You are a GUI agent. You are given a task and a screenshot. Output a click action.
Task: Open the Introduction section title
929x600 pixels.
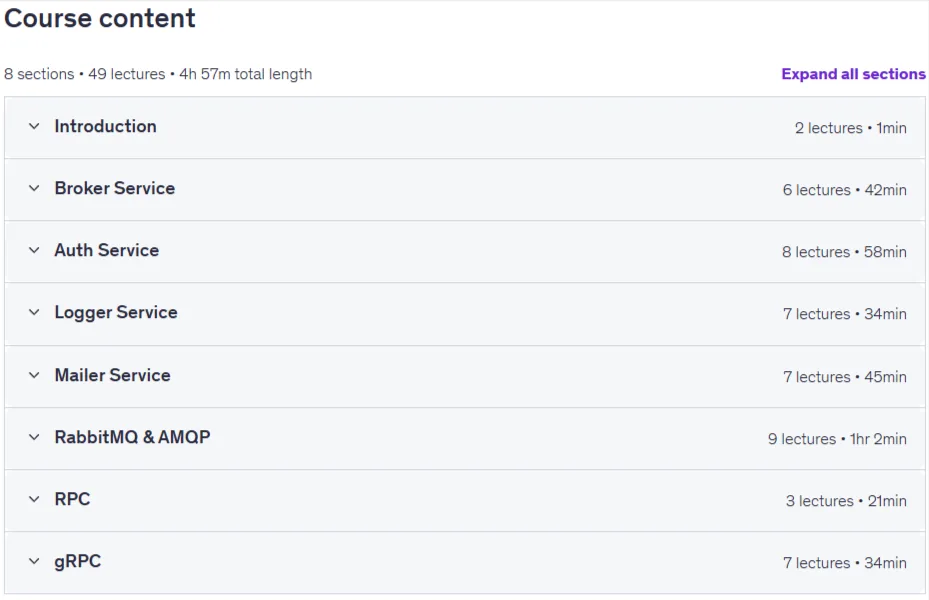(105, 126)
